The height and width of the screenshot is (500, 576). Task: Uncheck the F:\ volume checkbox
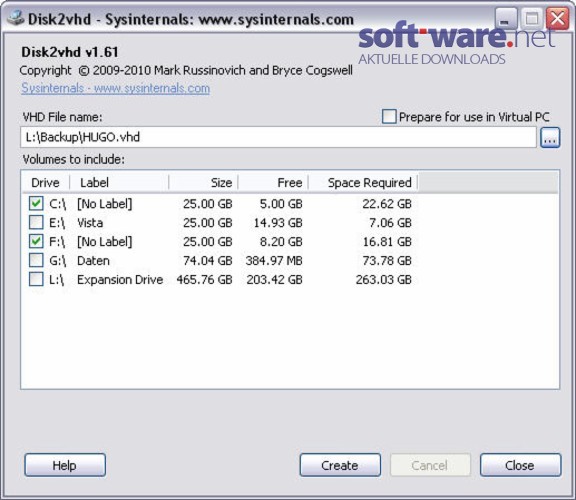(x=36, y=241)
